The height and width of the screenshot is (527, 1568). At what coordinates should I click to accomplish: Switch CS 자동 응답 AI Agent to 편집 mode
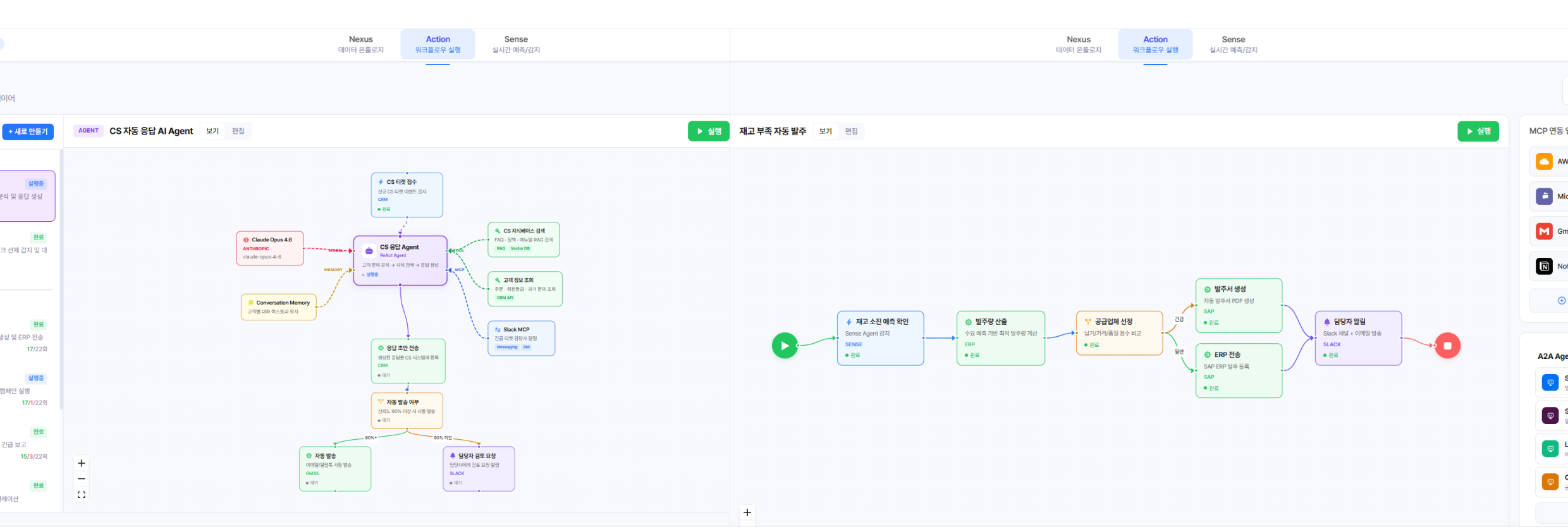point(238,131)
